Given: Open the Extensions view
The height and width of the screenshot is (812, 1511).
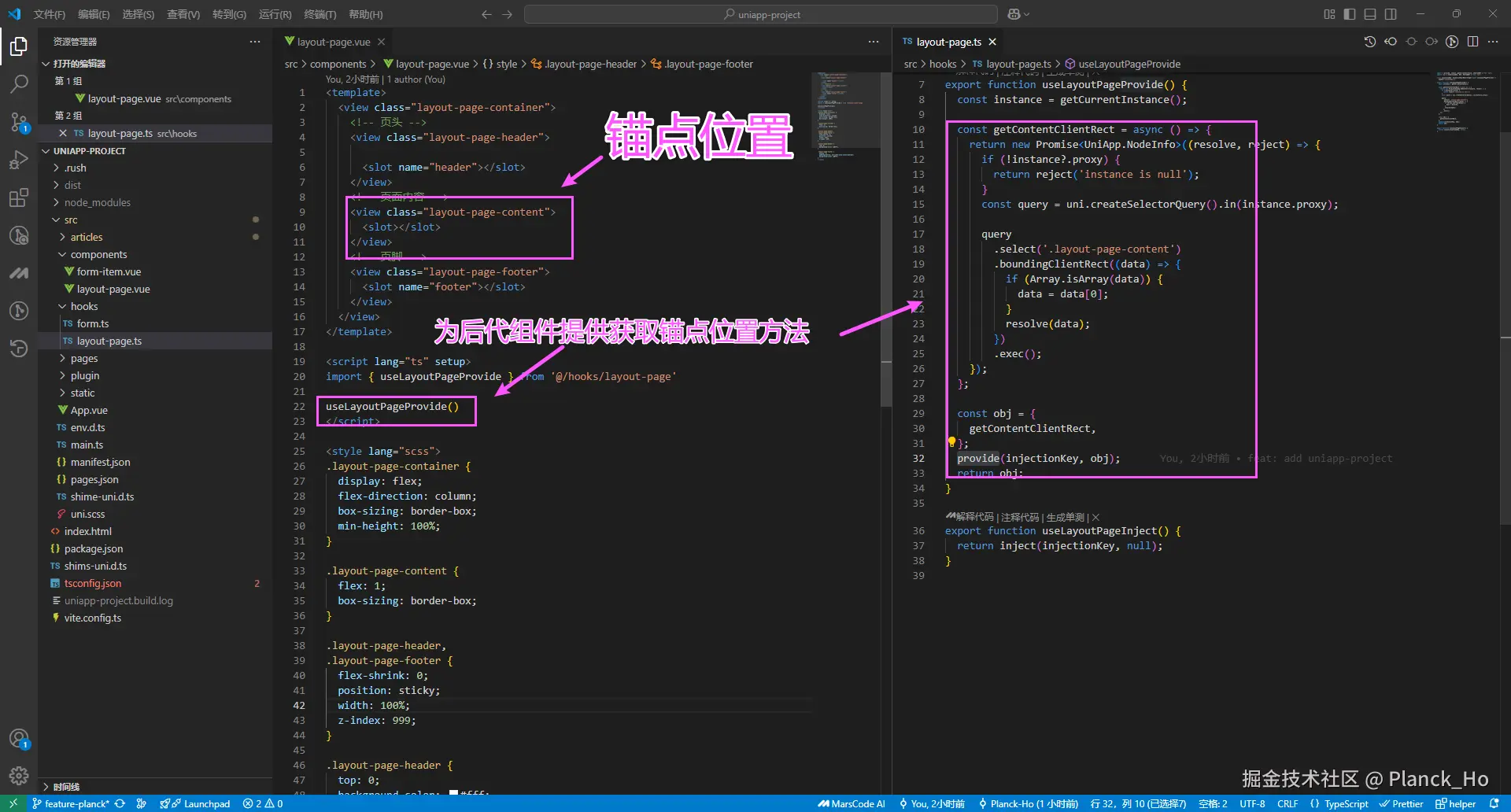Looking at the screenshot, I should [x=19, y=197].
